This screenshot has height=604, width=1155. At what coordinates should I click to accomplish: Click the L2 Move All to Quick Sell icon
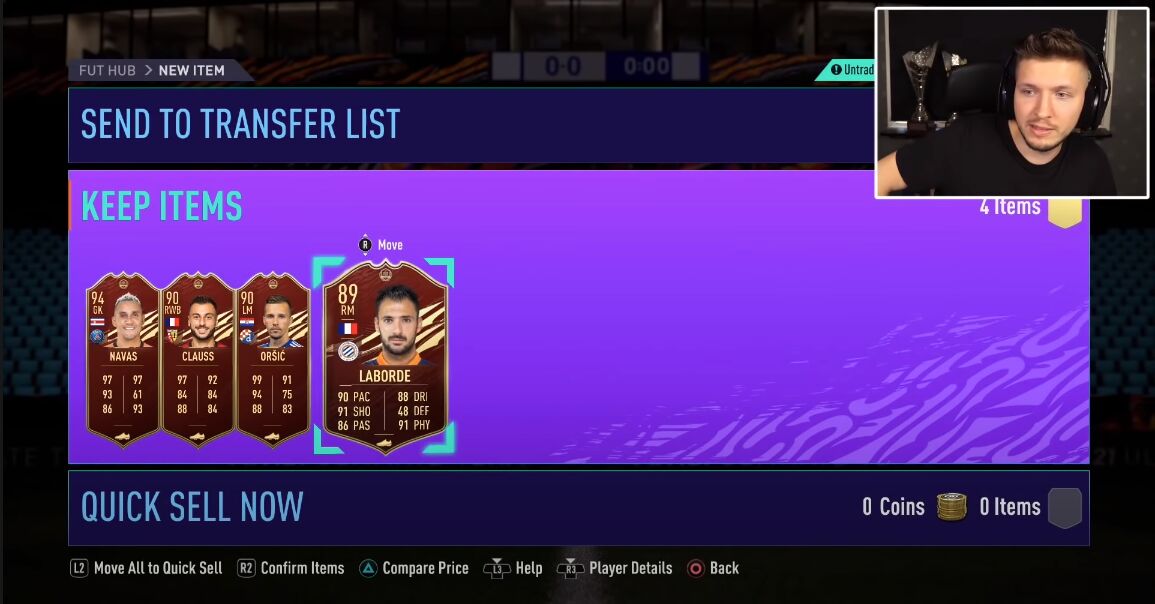(x=79, y=568)
